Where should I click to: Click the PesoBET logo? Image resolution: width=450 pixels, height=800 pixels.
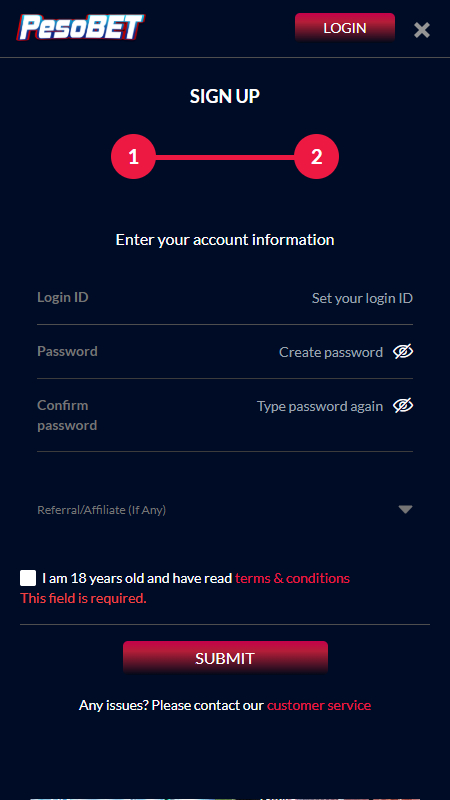coord(81,28)
